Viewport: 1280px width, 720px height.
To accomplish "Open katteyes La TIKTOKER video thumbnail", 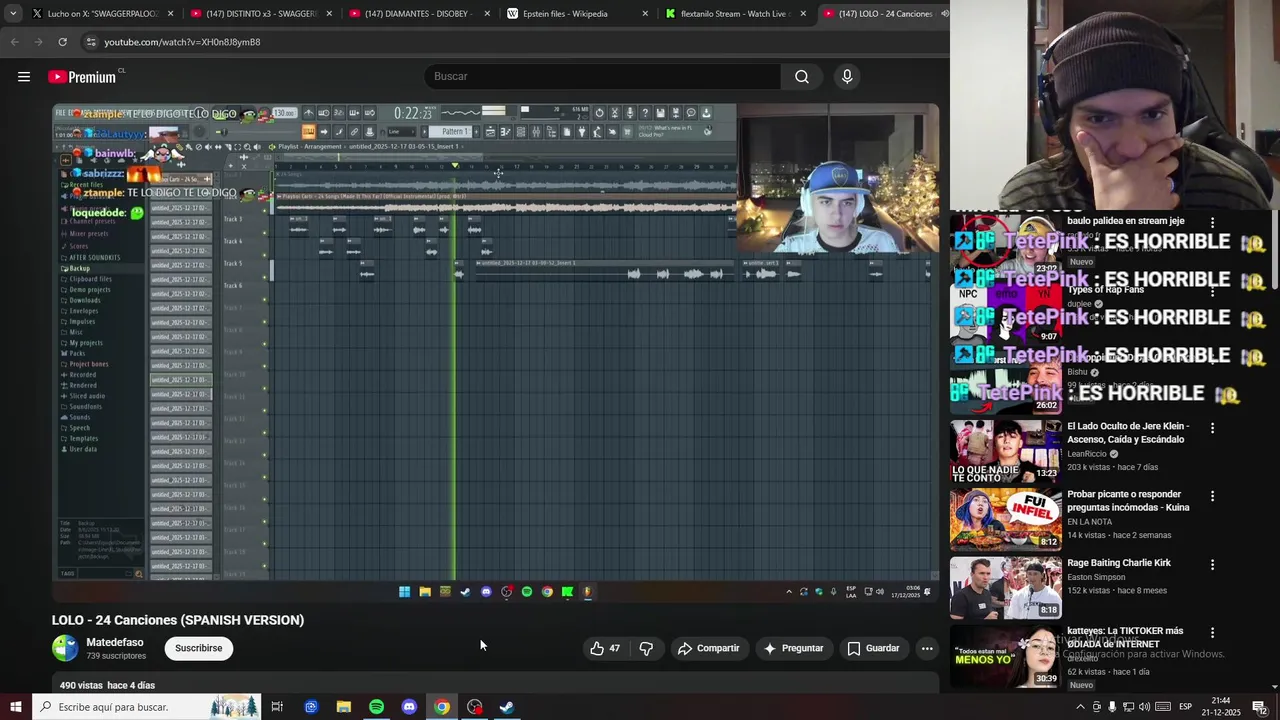I will [x=1005, y=655].
